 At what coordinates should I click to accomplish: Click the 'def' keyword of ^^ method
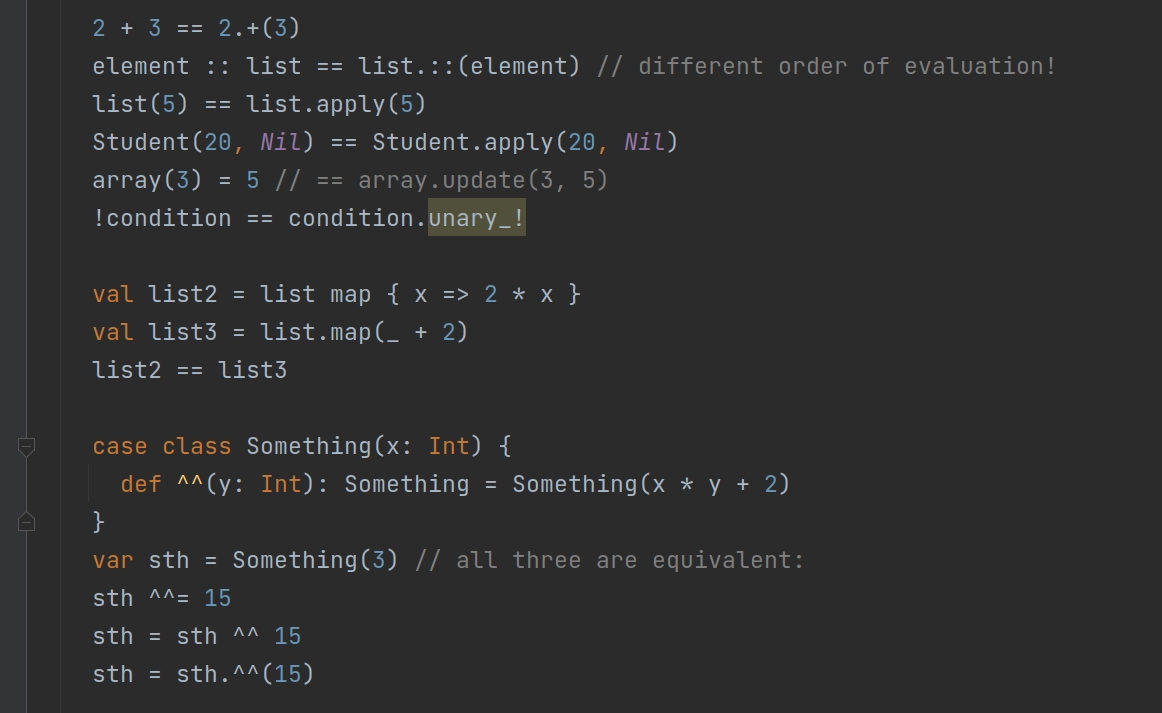(141, 484)
